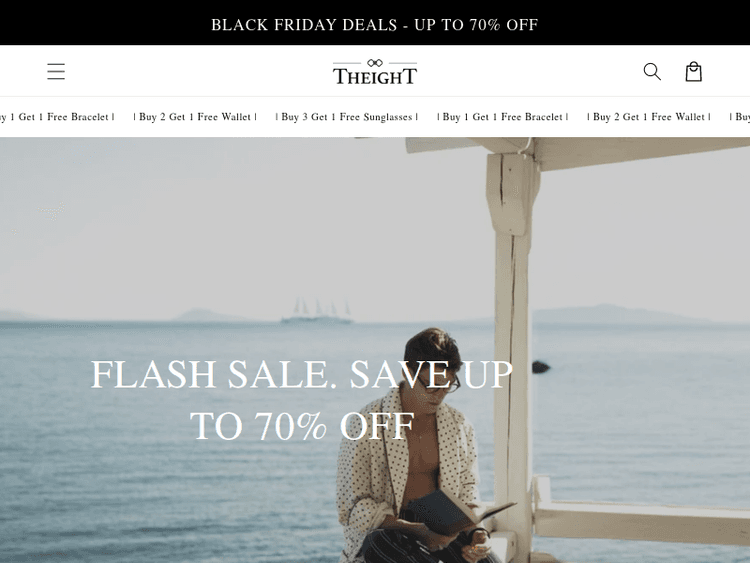The width and height of the screenshot is (750, 563).
Task: Open the shopping bag cart icon
Action: click(694, 71)
